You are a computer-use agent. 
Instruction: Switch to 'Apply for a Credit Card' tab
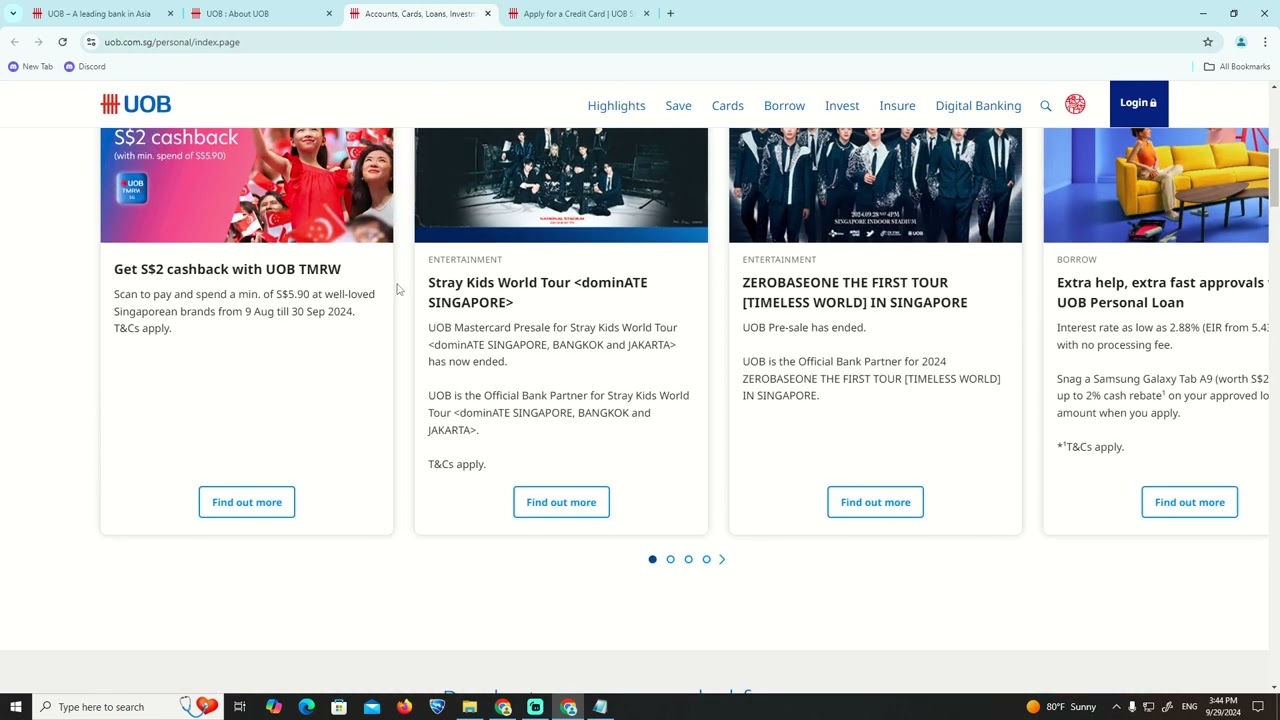[x=577, y=14]
